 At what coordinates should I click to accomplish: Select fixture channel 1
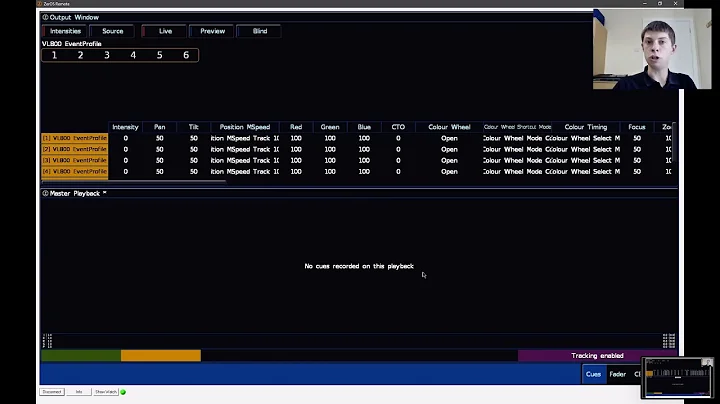click(x=54, y=56)
